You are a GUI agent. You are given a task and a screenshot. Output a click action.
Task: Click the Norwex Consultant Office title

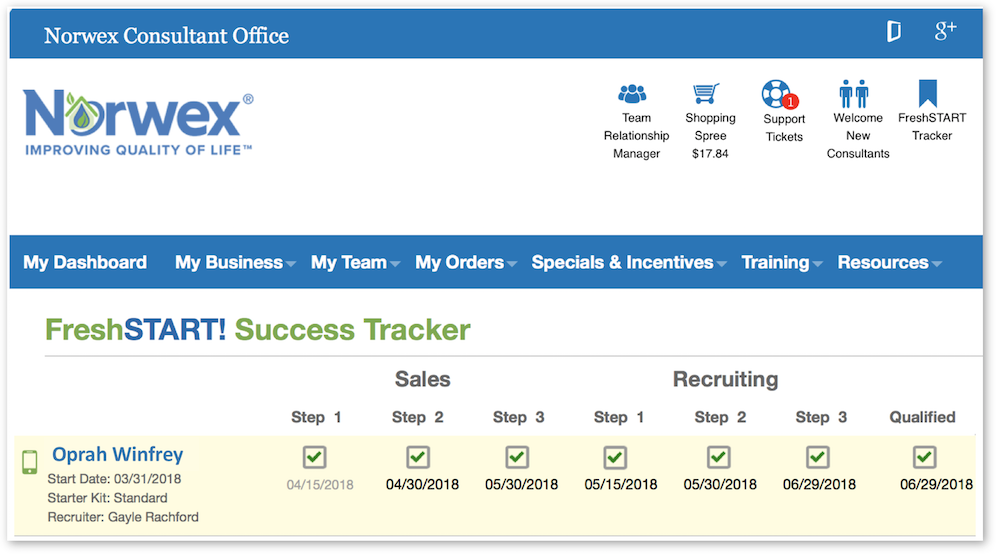166,36
